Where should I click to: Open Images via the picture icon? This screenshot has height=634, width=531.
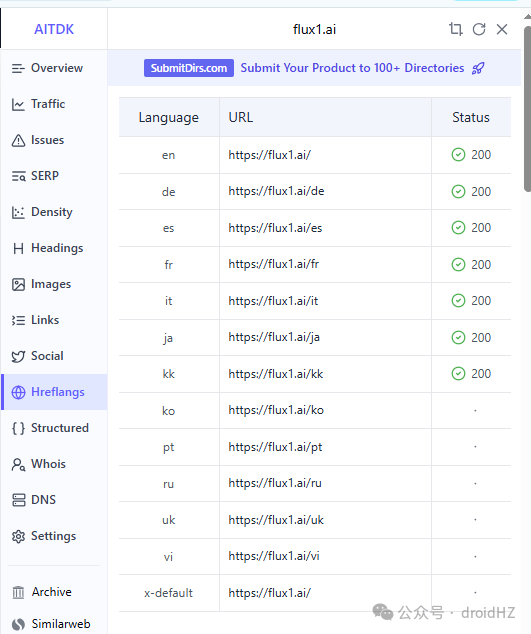(18, 284)
